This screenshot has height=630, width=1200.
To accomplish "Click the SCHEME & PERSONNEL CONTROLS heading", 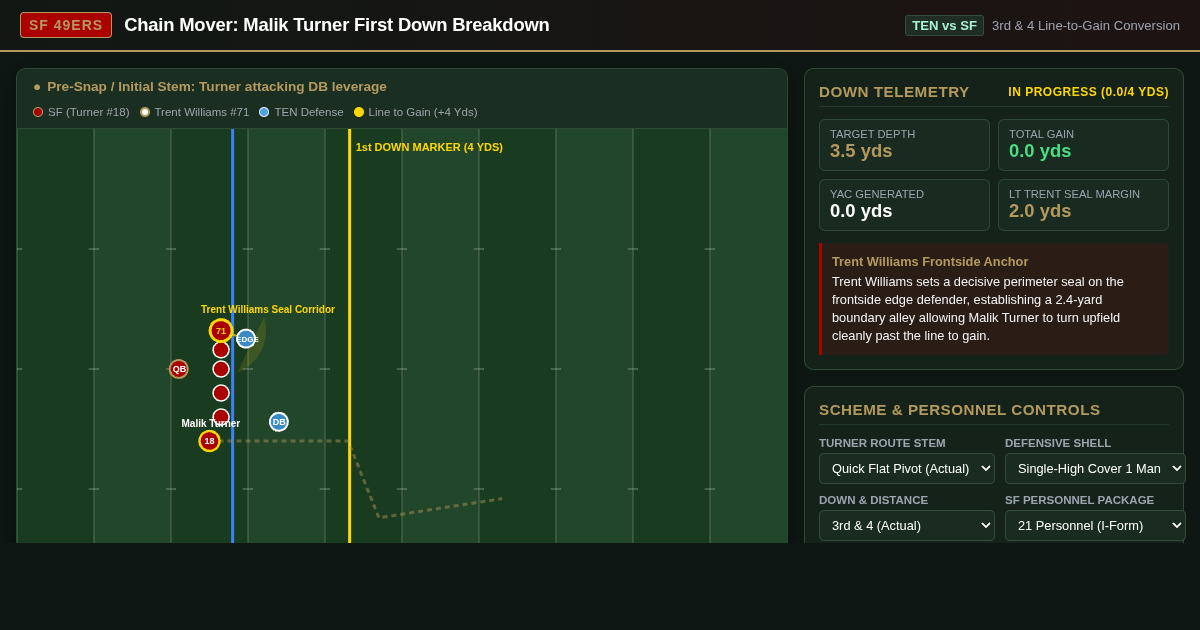I will point(960,410).
